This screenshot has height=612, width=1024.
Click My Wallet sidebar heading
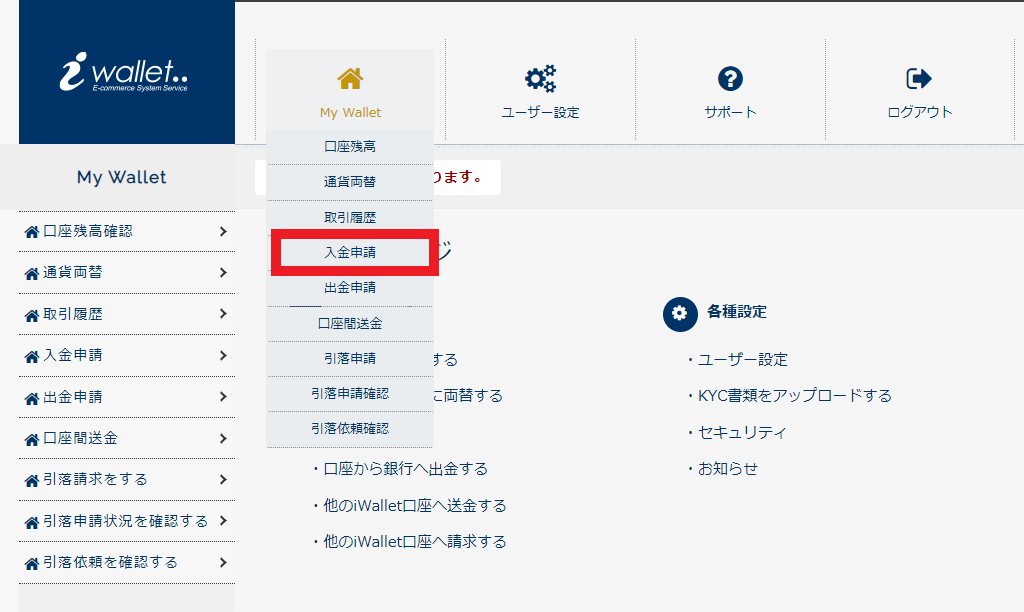point(121,177)
